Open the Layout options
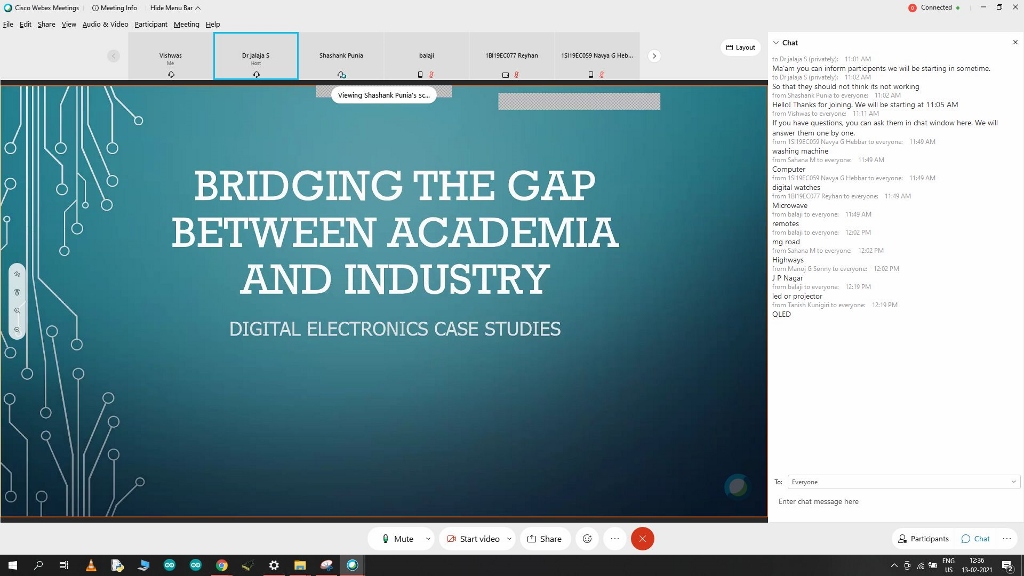The width and height of the screenshot is (1024, 576). click(x=740, y=48)
